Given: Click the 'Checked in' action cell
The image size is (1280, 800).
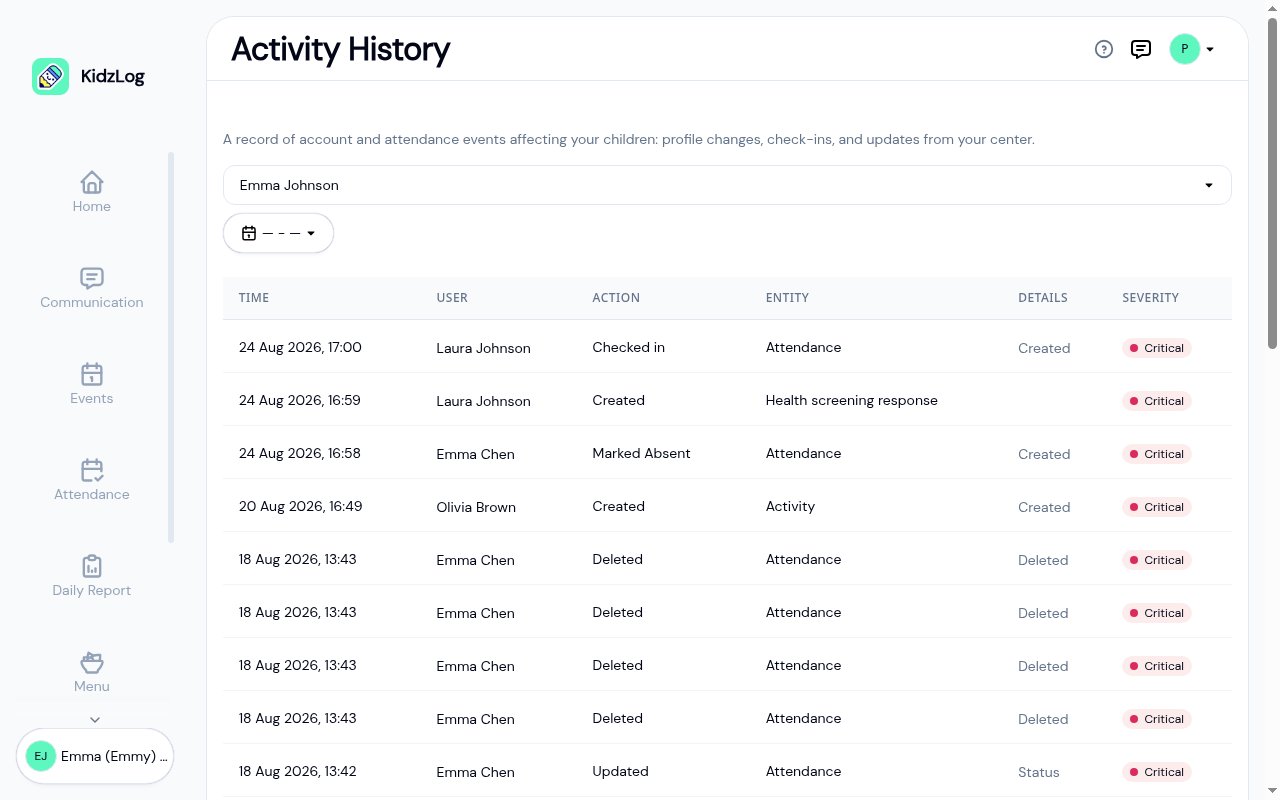Looking at the screenshot, I should 628,348.
